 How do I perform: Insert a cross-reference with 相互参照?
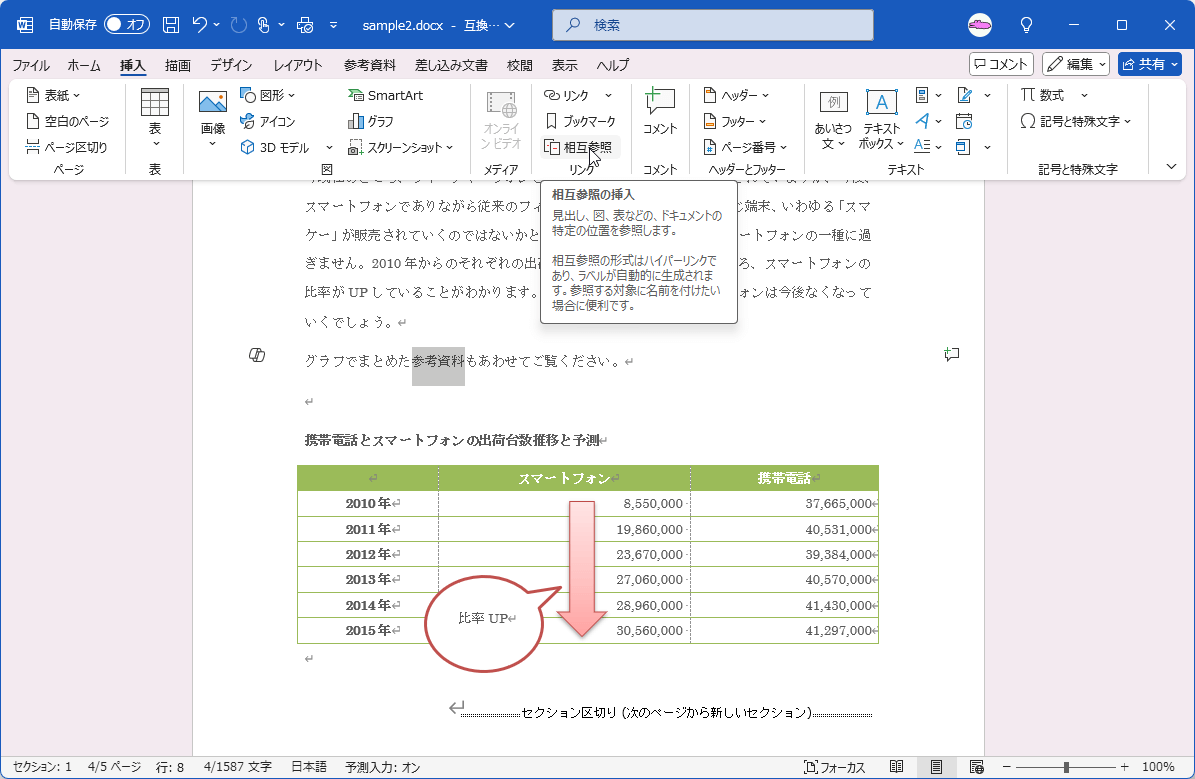pos(581,147)
